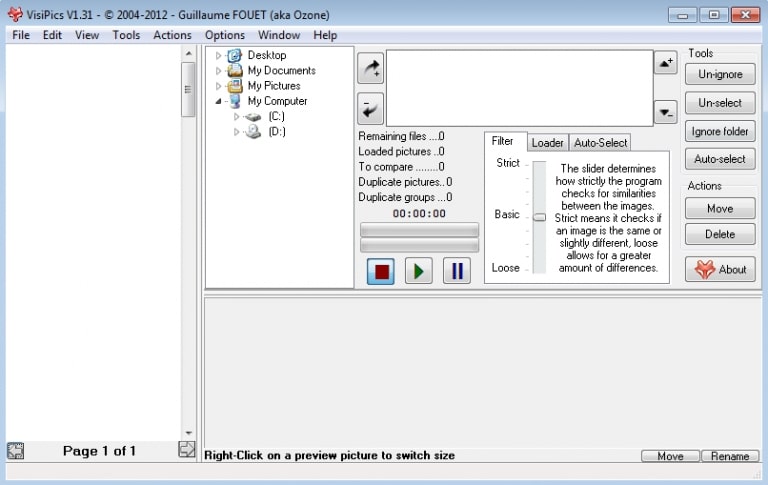Click the Ignore folder button
This screenshot has width=768, height=485.
click(x=720, y=132)
